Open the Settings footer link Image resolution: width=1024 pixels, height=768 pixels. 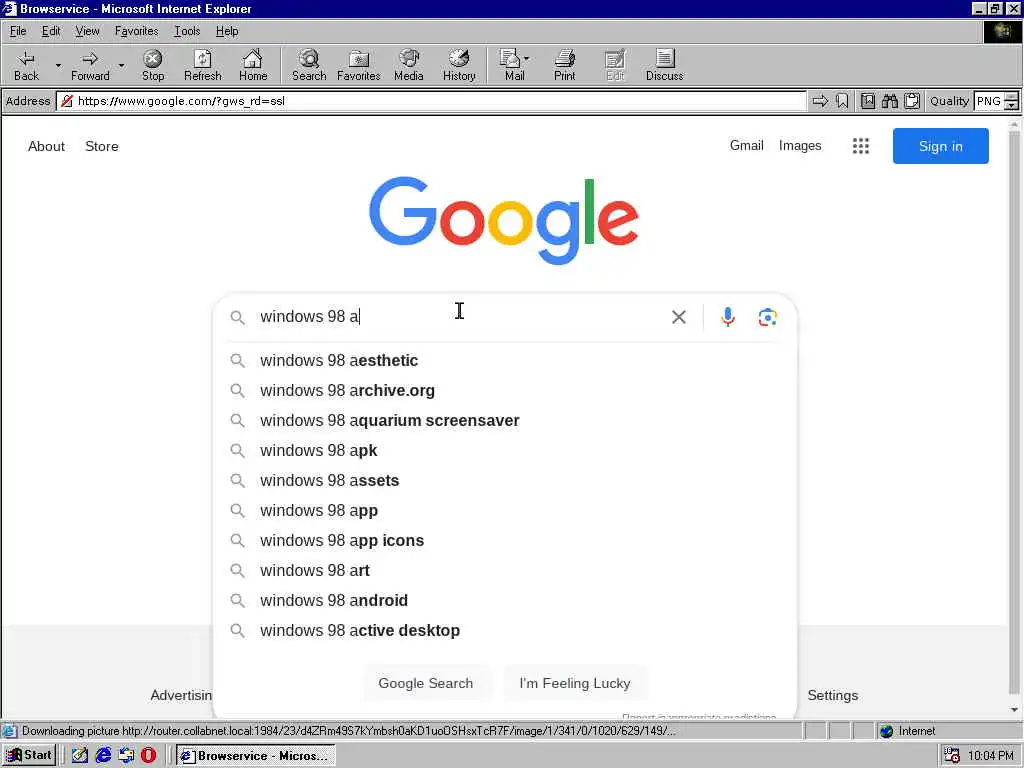(x=833, y=696)
